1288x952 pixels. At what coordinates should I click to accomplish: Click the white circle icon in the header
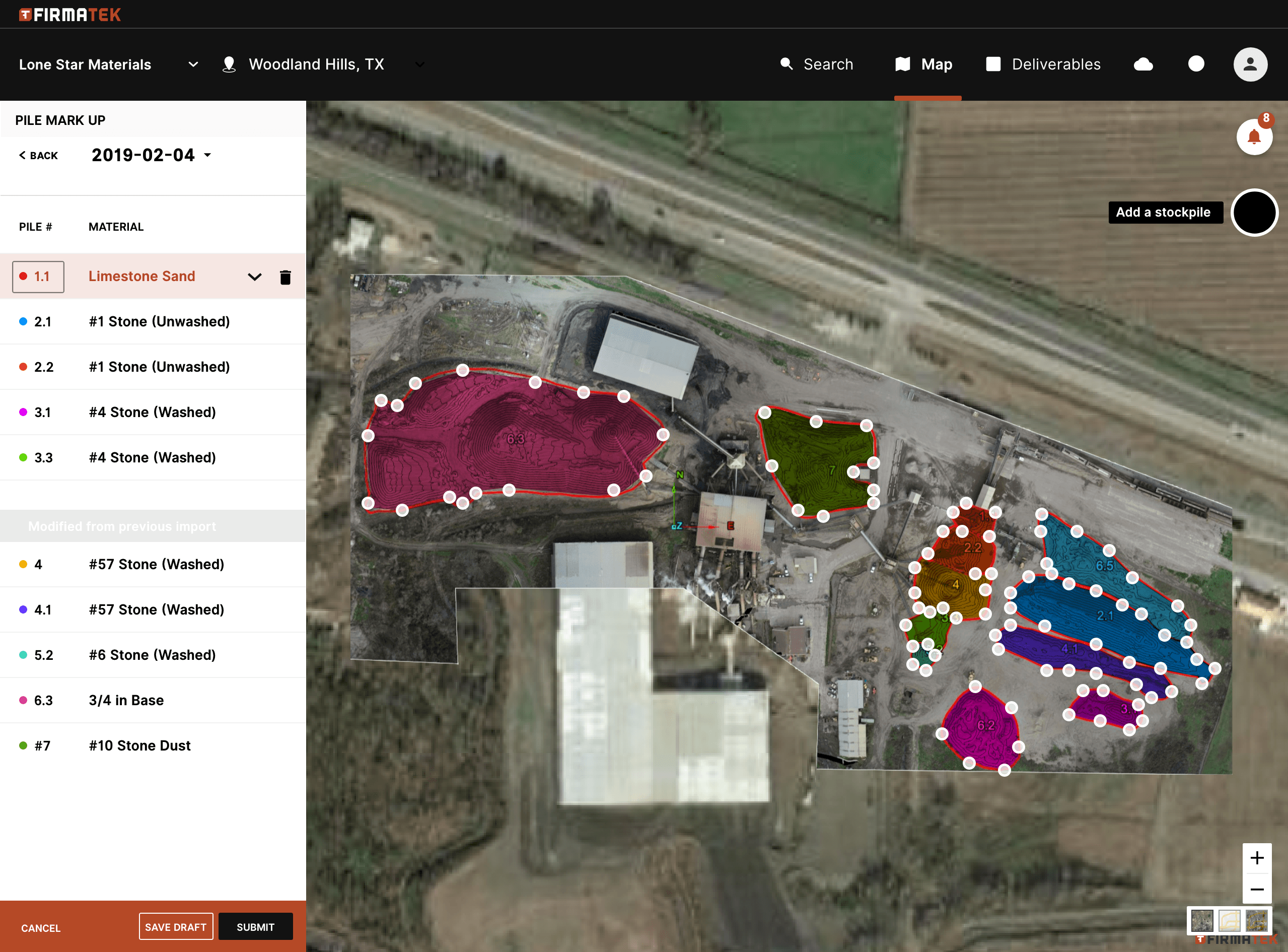coord(1196,64)
